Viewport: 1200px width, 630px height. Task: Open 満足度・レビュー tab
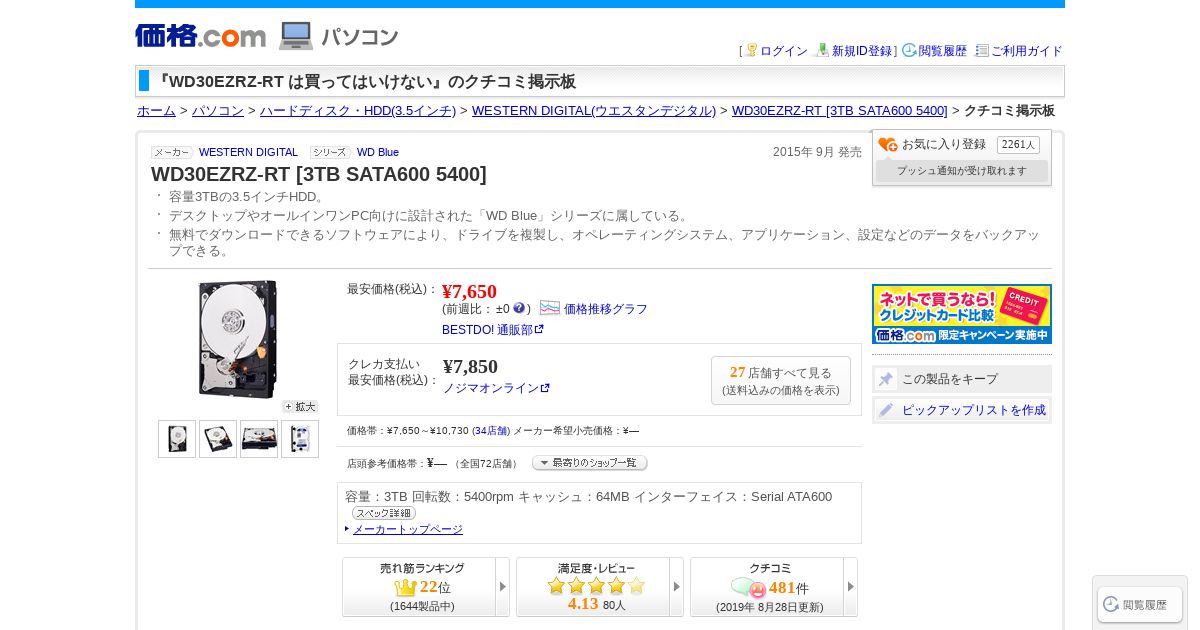[593, 587]
